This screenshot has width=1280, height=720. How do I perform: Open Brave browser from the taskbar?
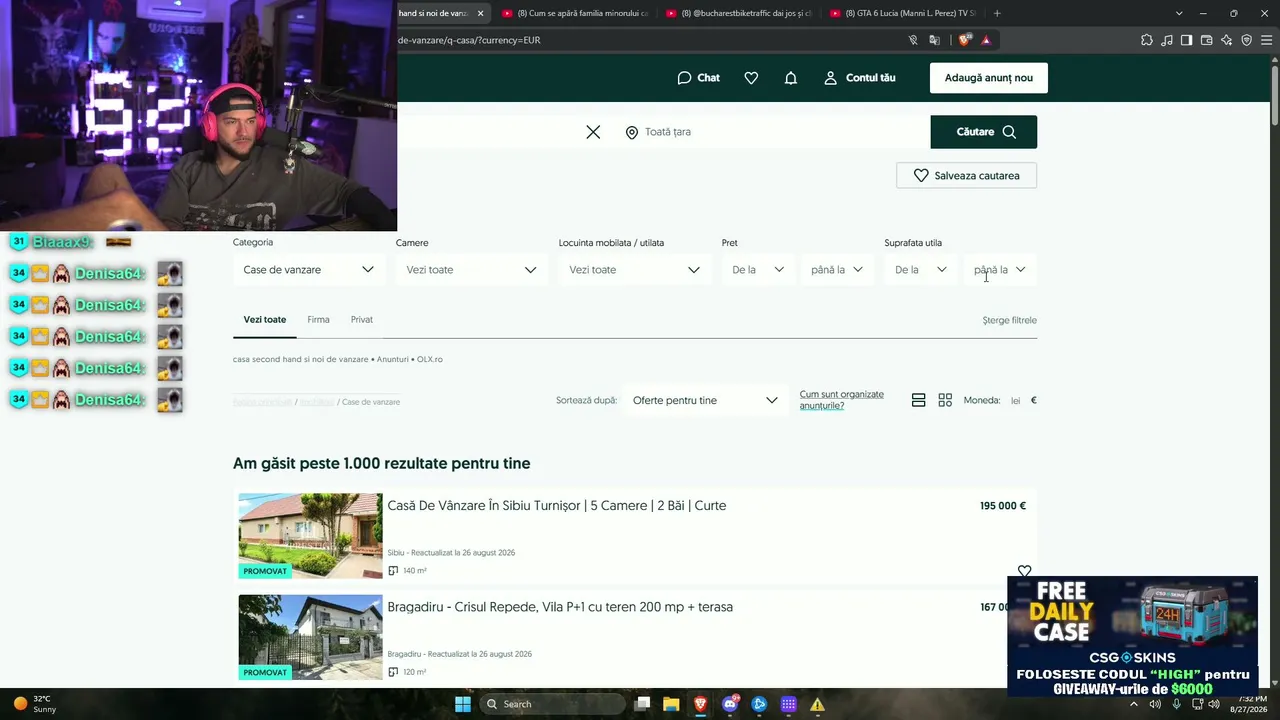700,704
